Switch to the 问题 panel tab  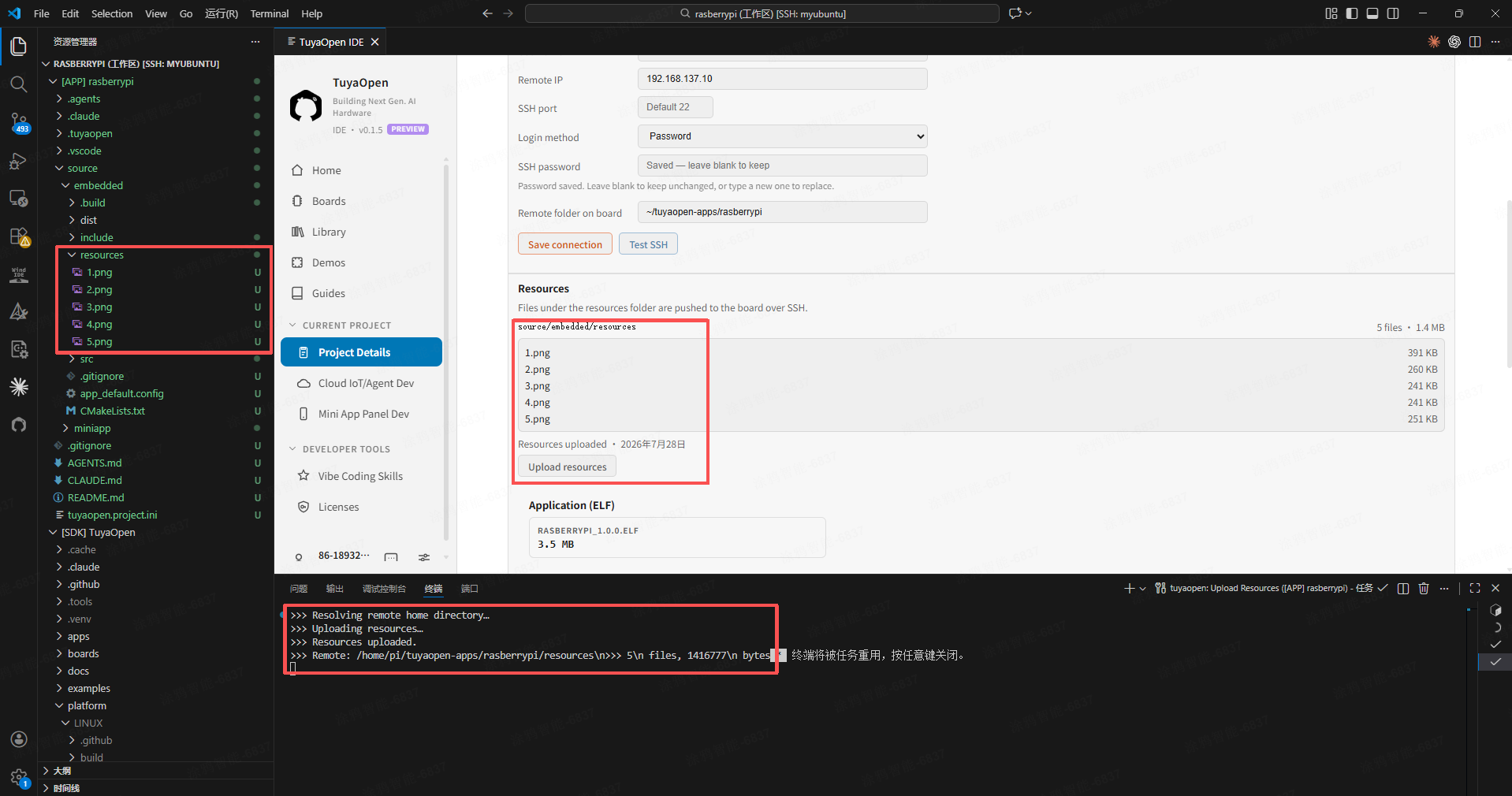(299, 589)
